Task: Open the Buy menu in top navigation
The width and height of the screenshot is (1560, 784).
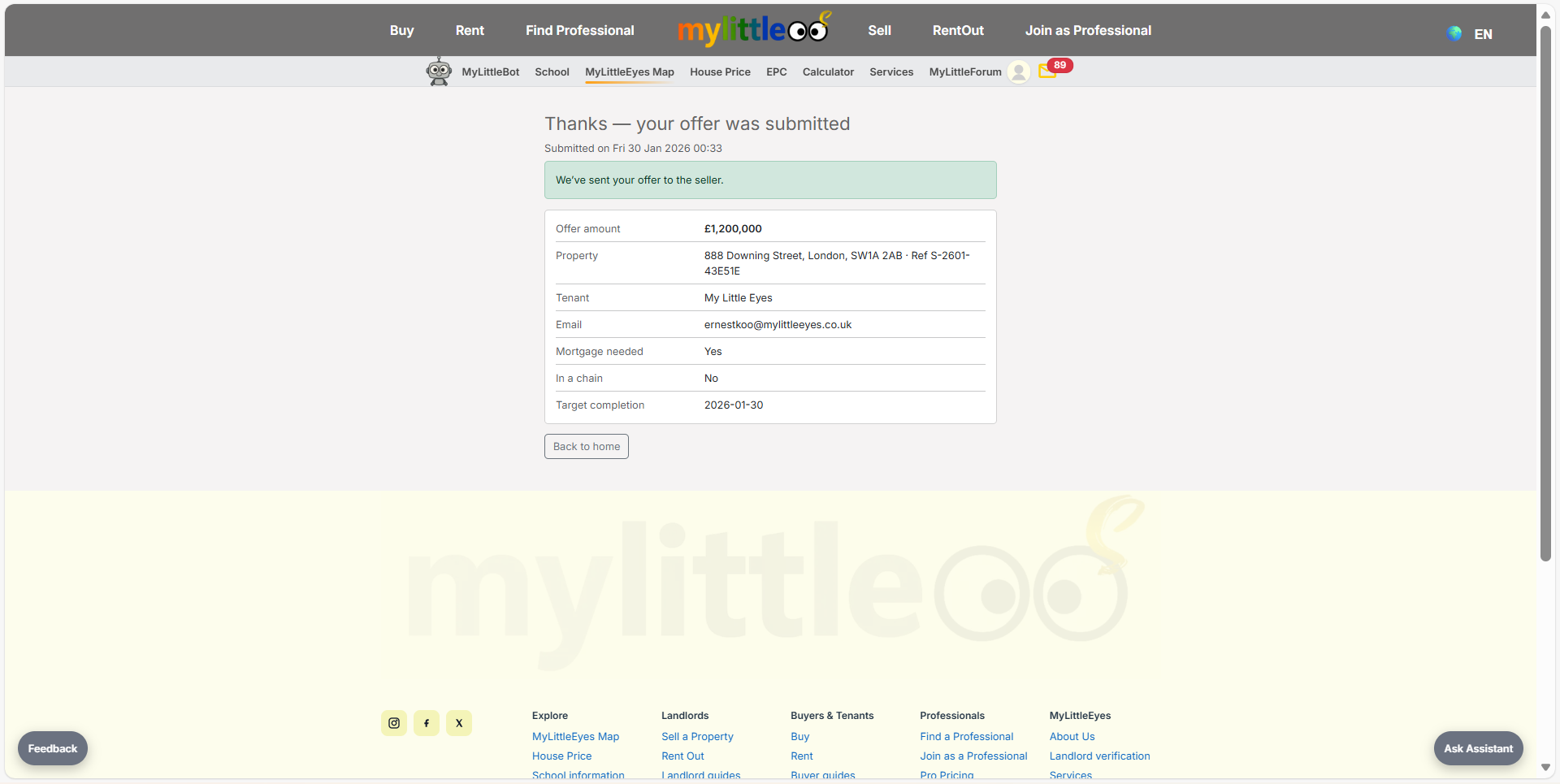Action: pyautogui.click(x=401, y=30)
